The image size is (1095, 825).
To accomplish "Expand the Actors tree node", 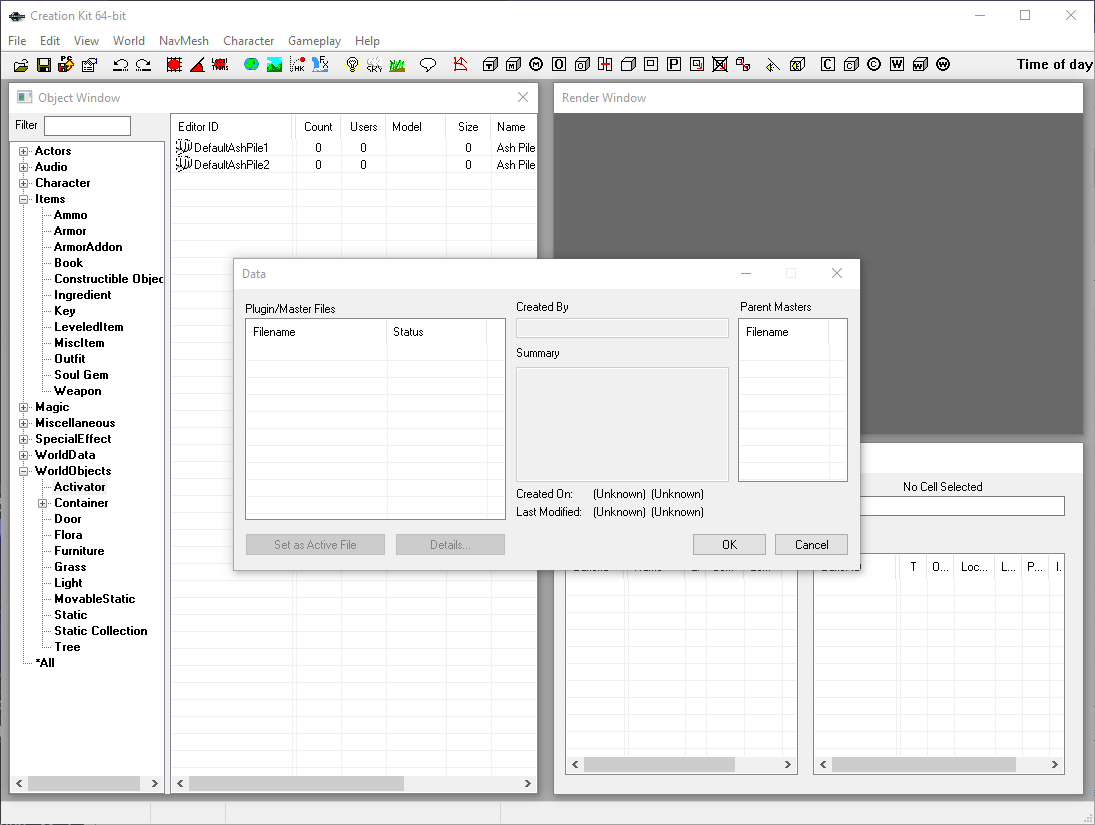I will coord(24,152).
